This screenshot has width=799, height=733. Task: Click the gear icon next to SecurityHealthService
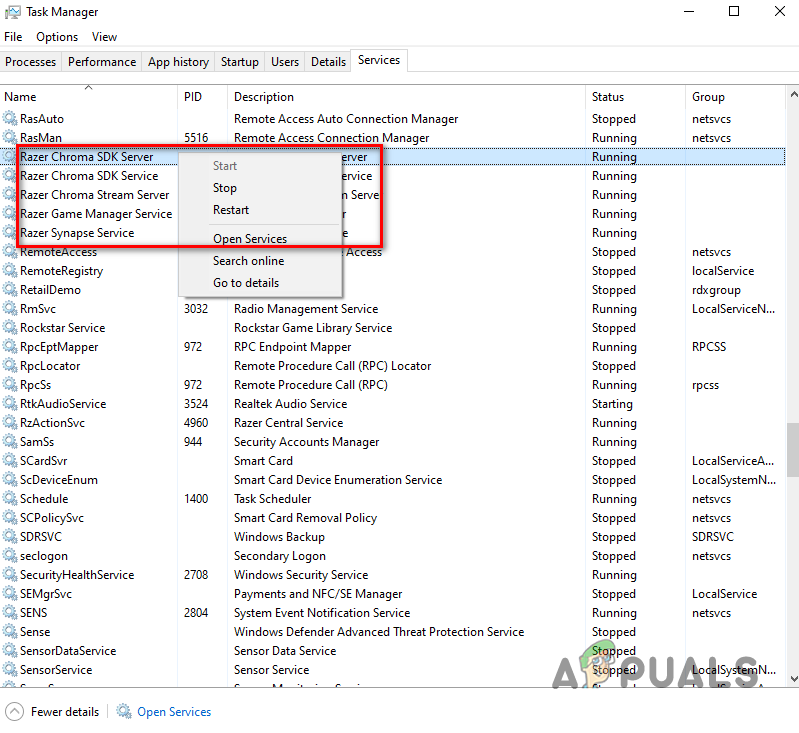coord(11,575)
